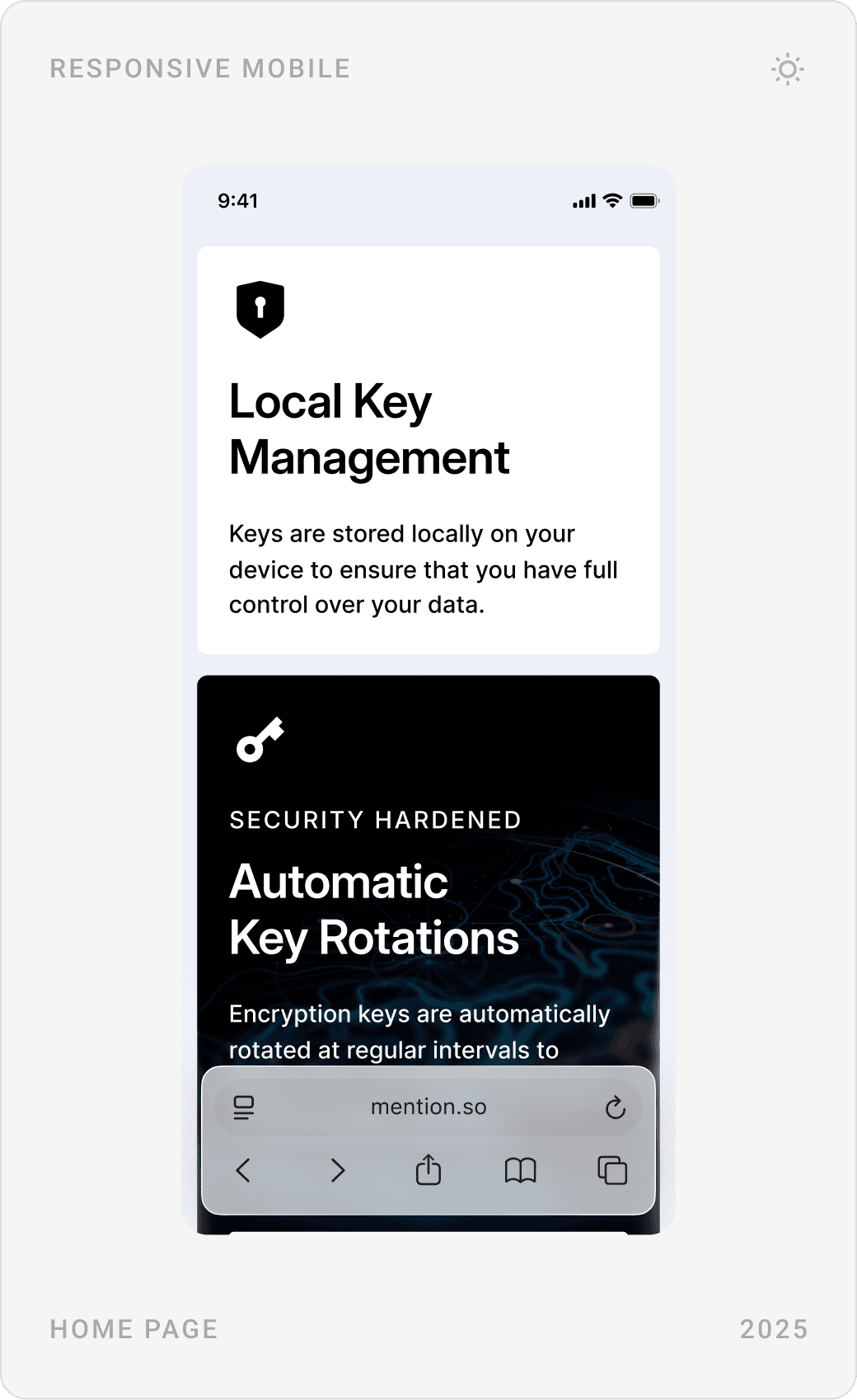Click the battery status icon
The height and width of the screenshot is (1400, 857).
pyautogui.click(x=644, y=200)
